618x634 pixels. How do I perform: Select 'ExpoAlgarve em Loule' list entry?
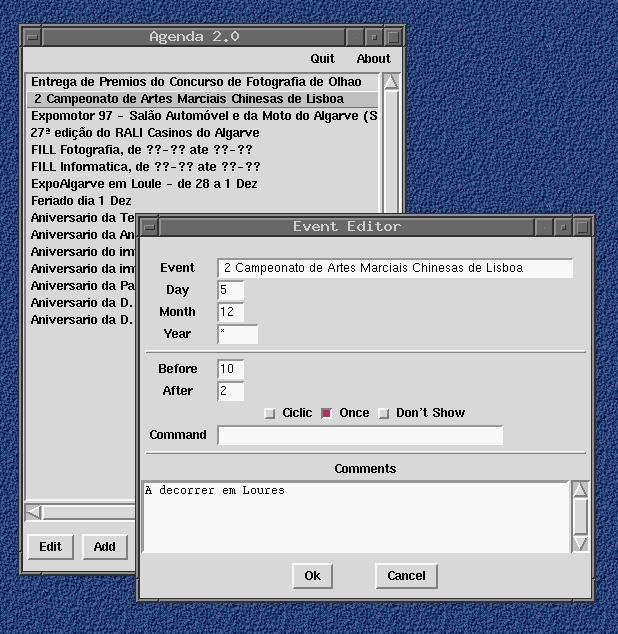coord(203,184)
